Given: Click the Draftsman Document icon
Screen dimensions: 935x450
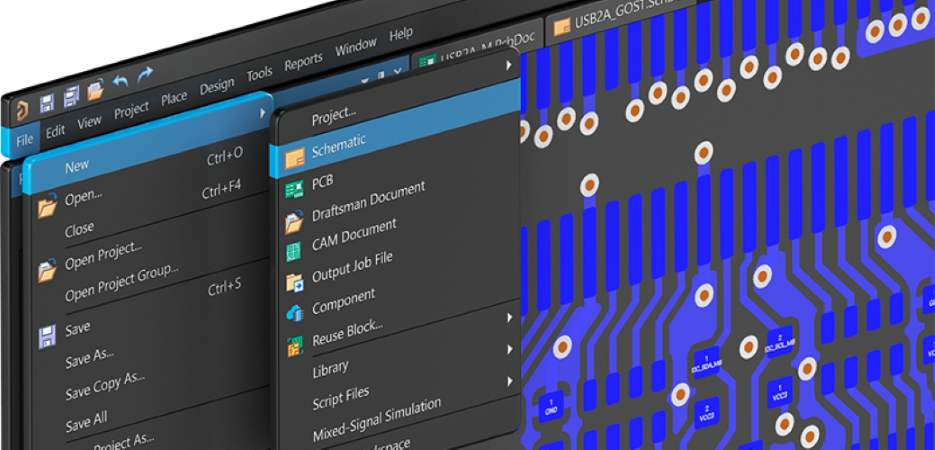Looking at the screenshot, I should (x=294, y=221).
